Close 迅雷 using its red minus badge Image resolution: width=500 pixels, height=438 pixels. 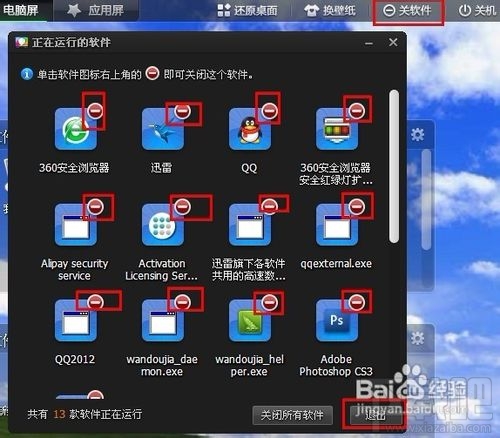183,111
